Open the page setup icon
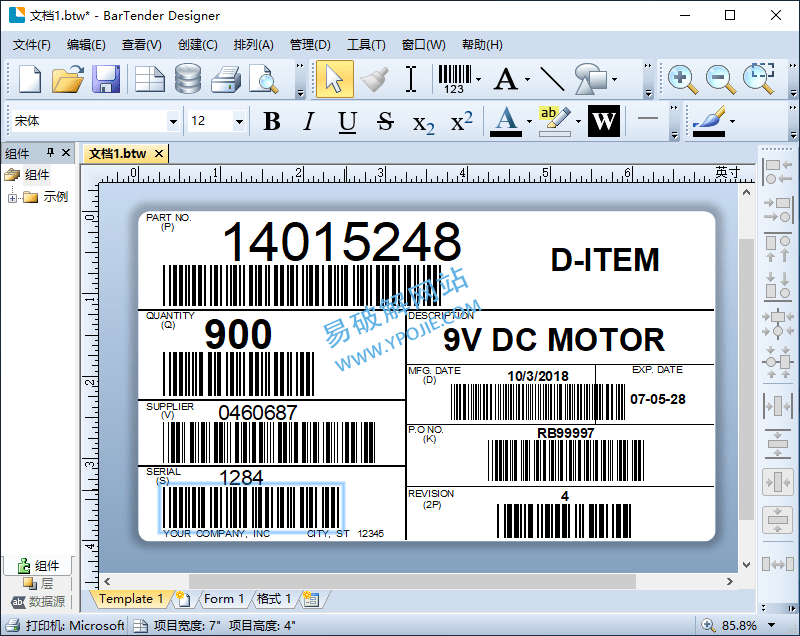 [149, 79]
